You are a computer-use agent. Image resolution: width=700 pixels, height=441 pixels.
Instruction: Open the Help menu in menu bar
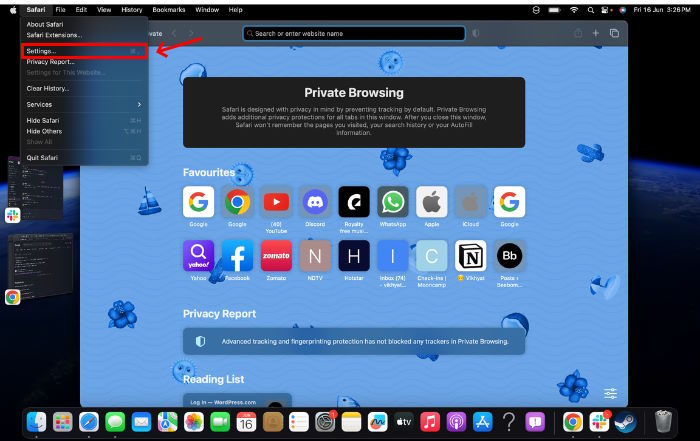point(235,9)
